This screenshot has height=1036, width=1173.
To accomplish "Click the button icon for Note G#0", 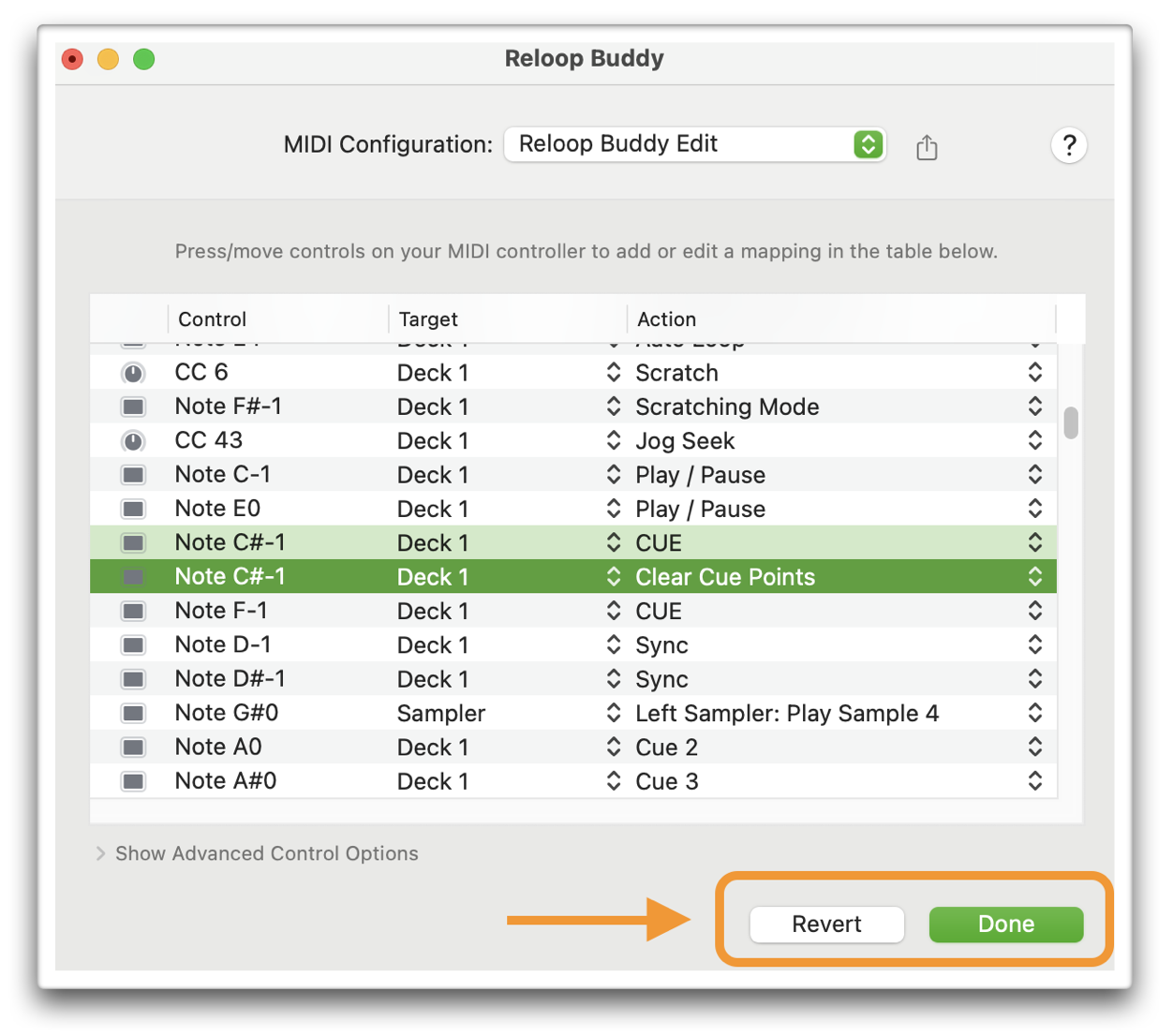I will point(134,714).
